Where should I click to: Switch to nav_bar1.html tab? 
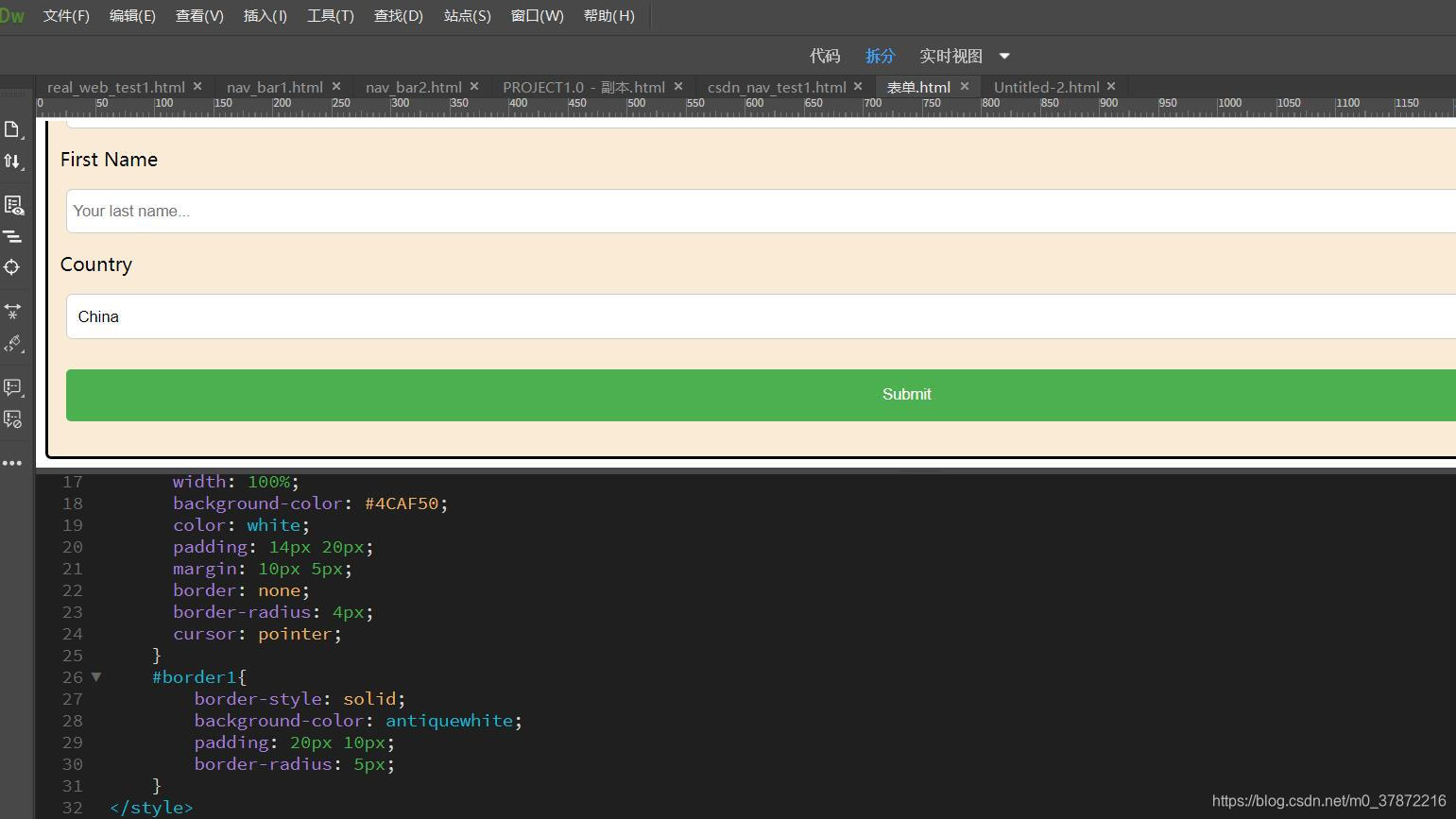click(275, 87)
